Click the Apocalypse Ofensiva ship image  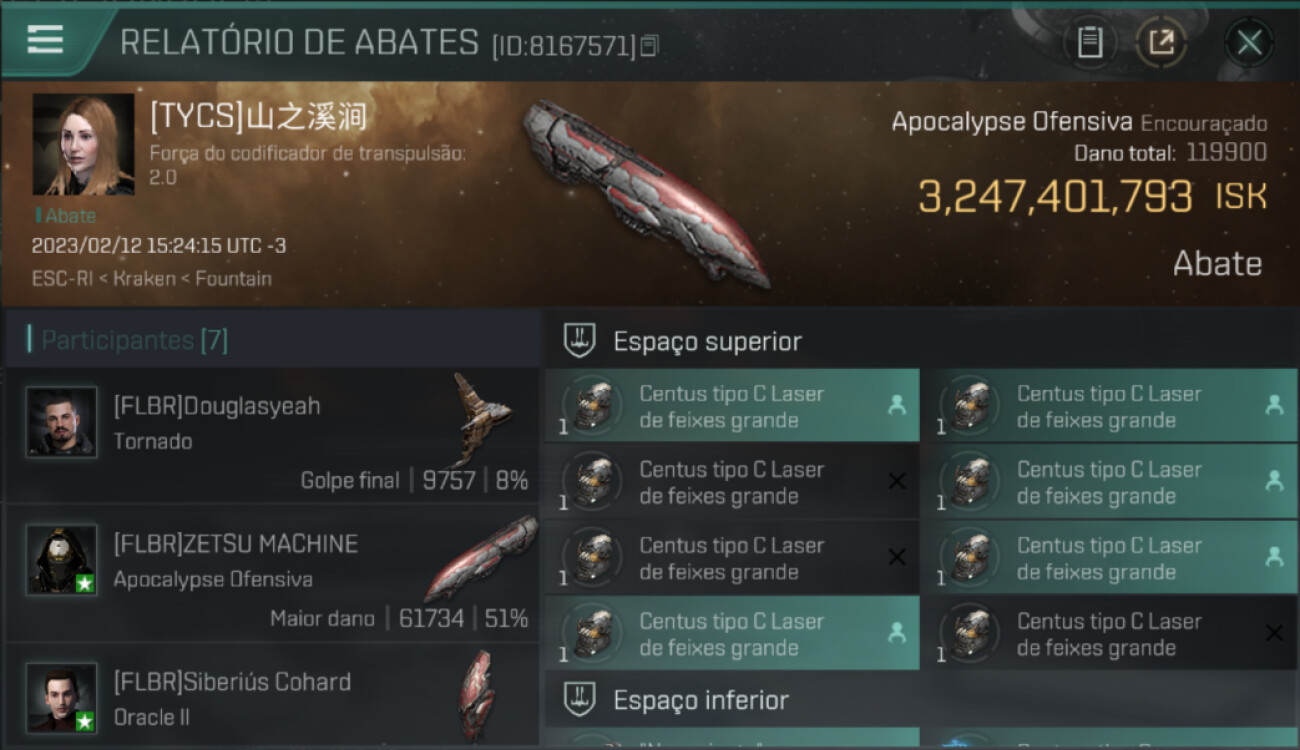click(x=647, y=194)
